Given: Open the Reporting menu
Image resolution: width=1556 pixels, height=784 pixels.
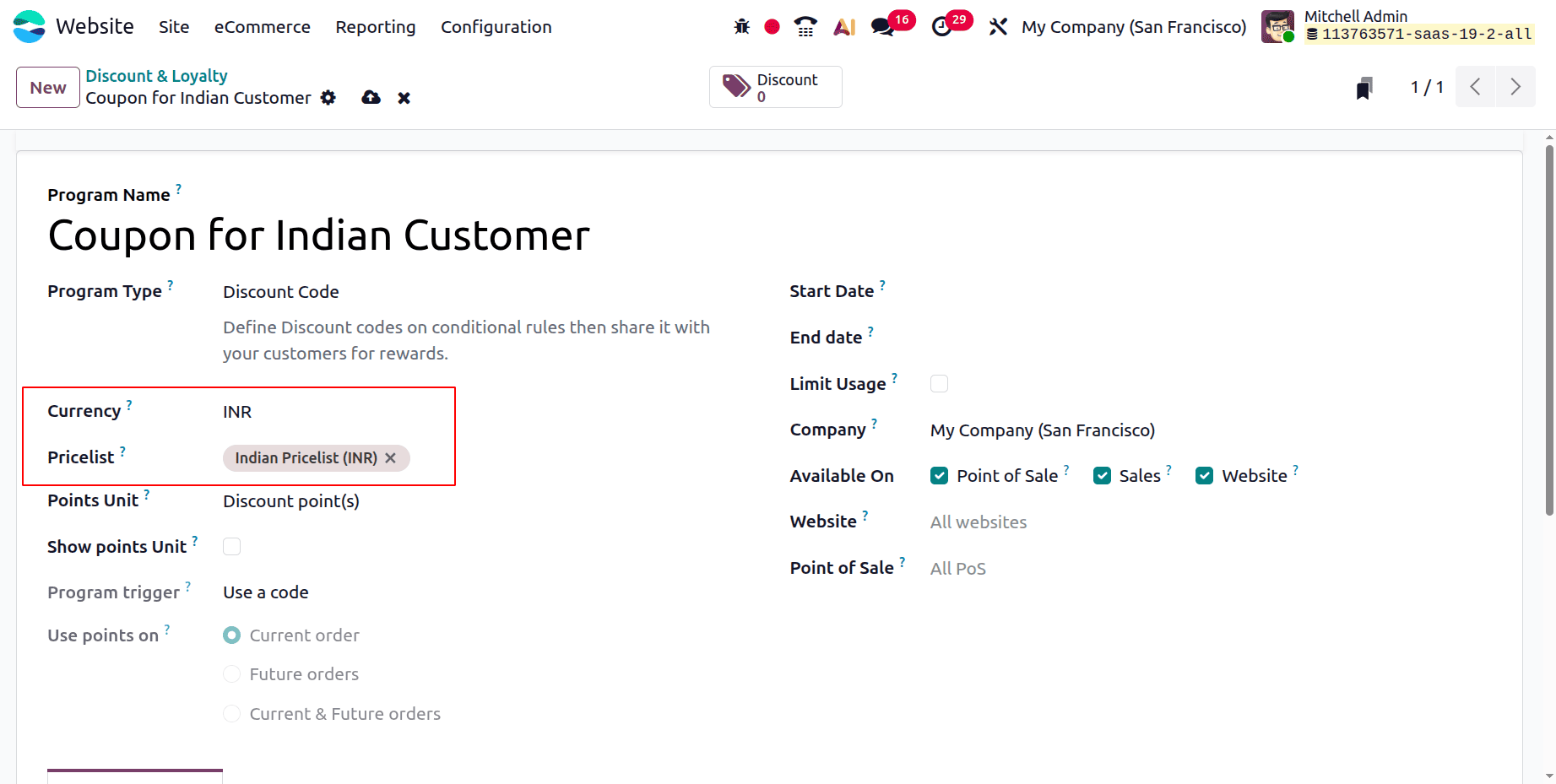Looking at the screenshot, I should [376, 27].
